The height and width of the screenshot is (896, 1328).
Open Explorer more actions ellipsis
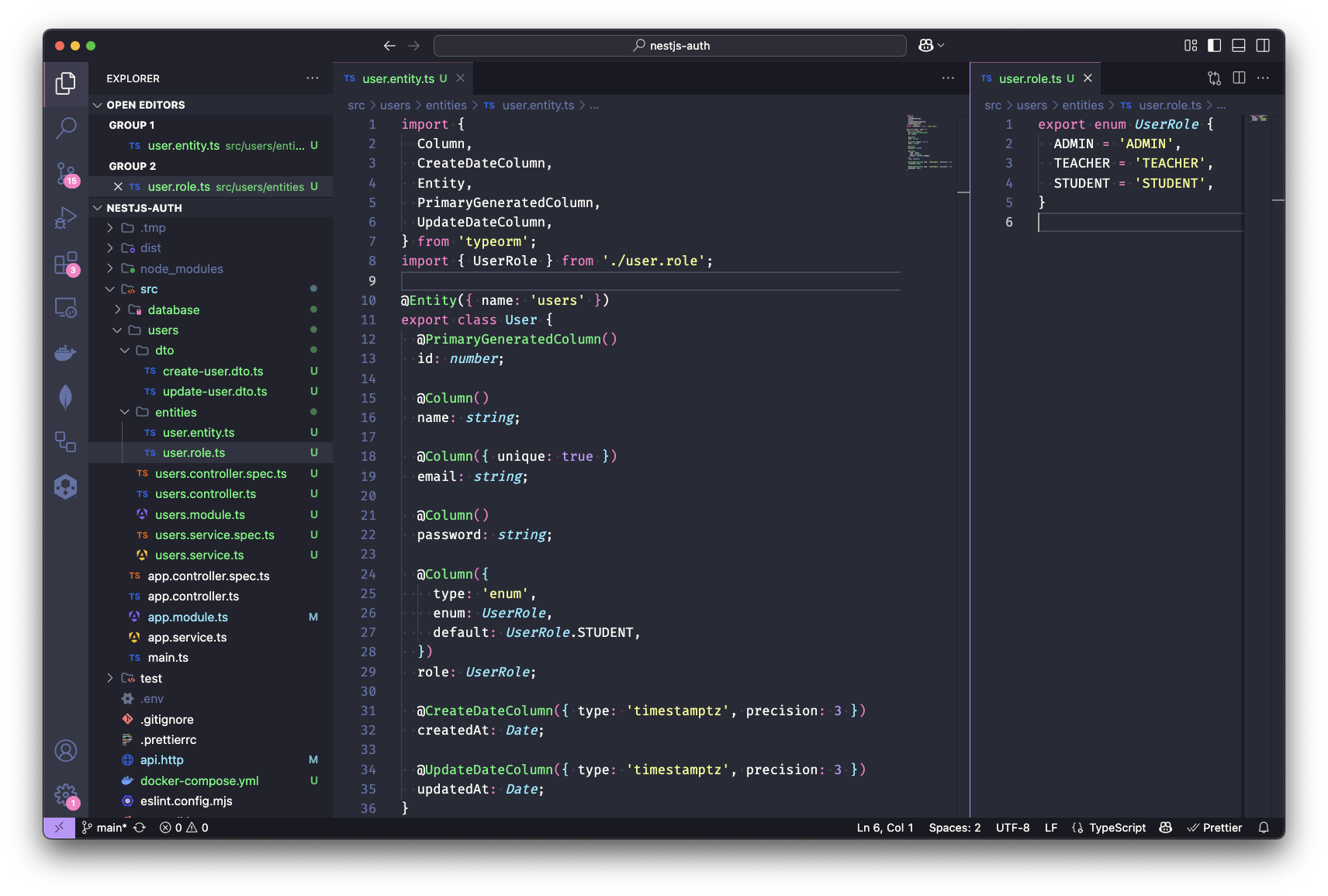tap(312, 78)
